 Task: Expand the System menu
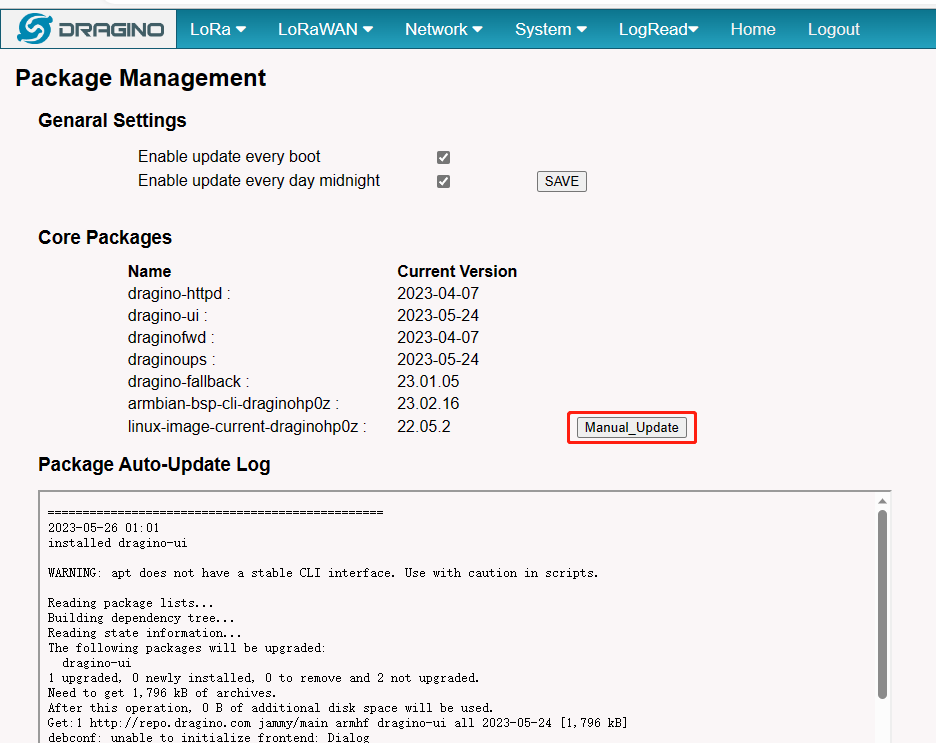tap(551, 29)
